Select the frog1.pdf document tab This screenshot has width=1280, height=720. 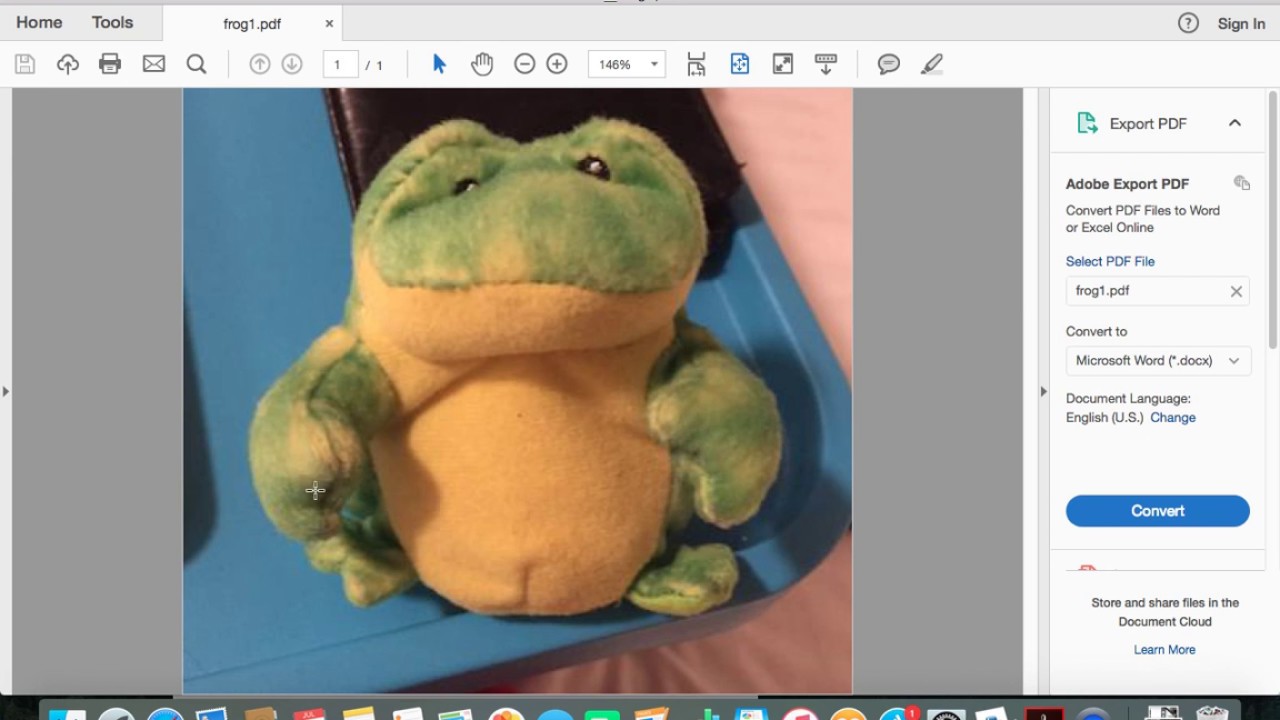(x=252, y=24)
